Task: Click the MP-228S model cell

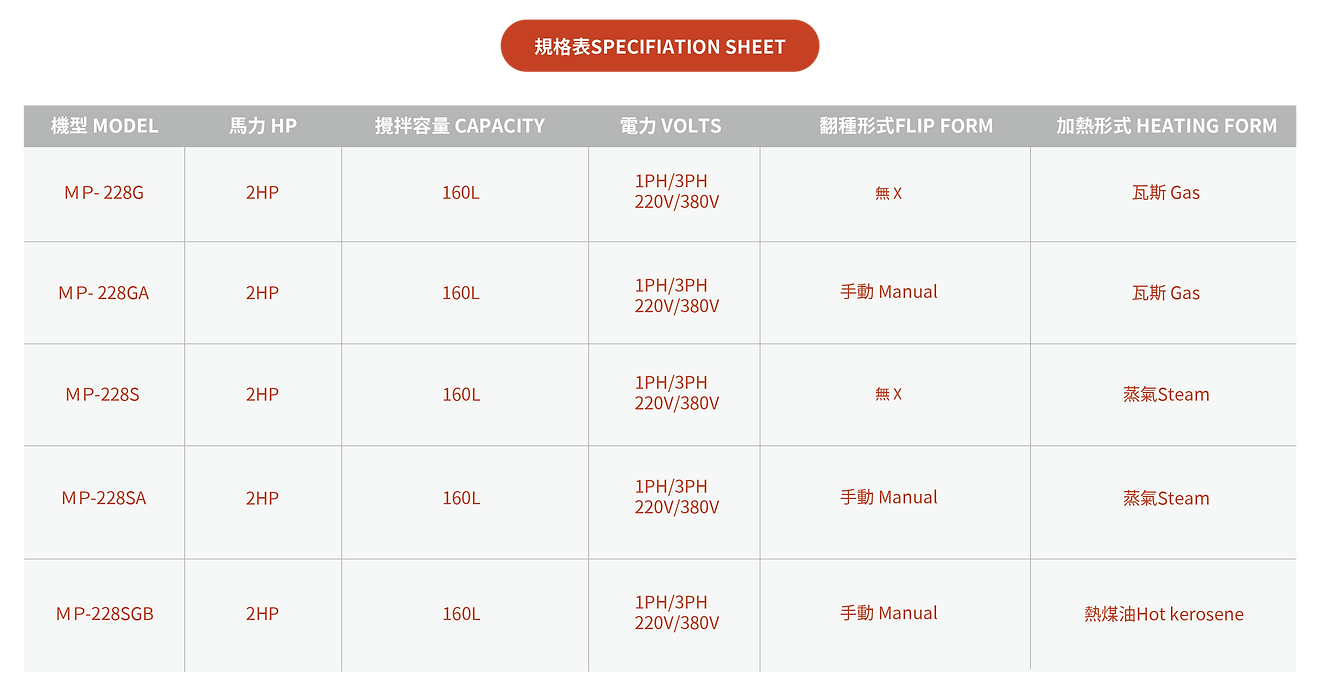Action: [103, 395]
